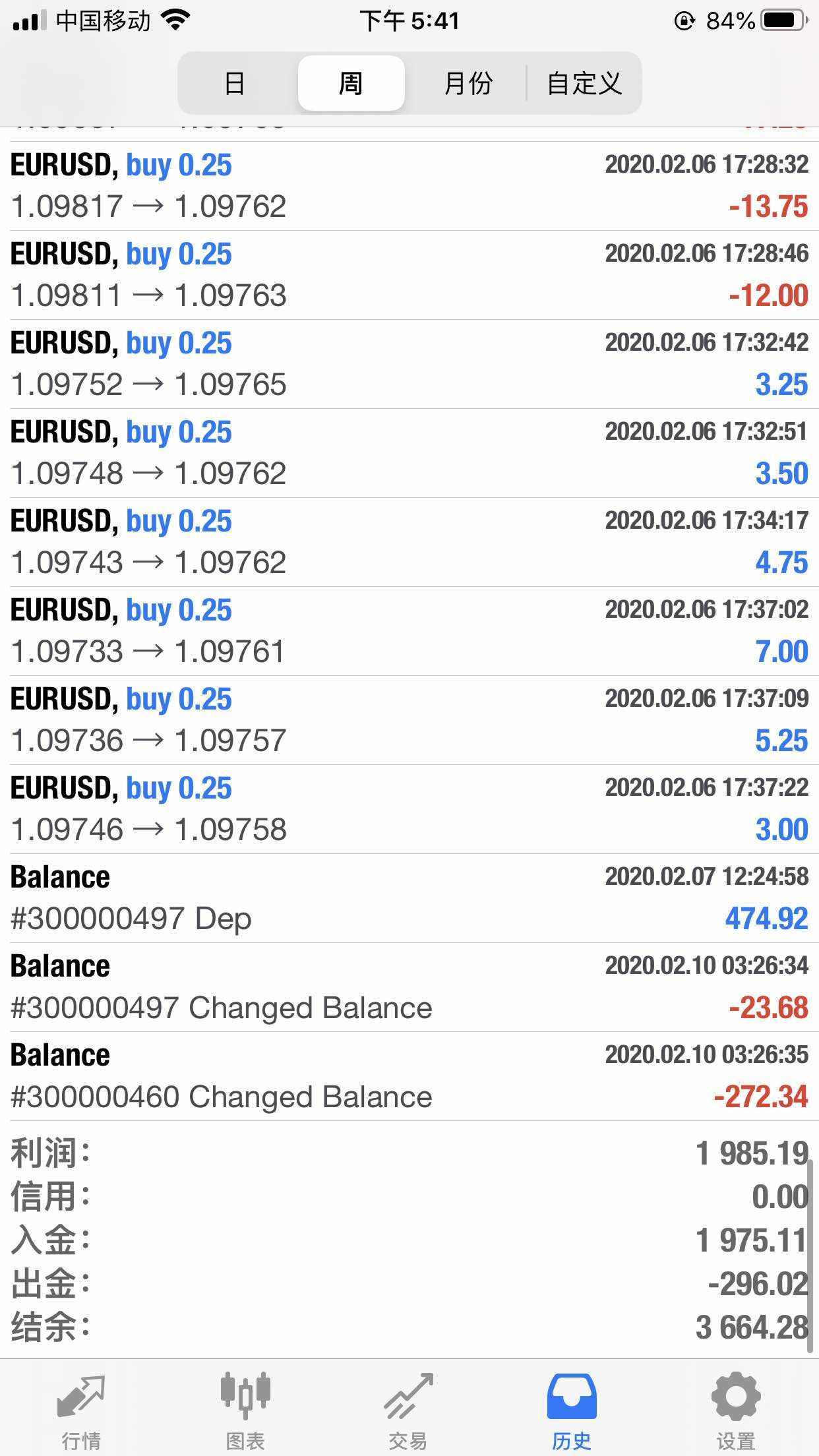Viewport: 819px width, 1456px height.
Task: Open the 设置 settings gear icon
Action: click(736, 1397)
